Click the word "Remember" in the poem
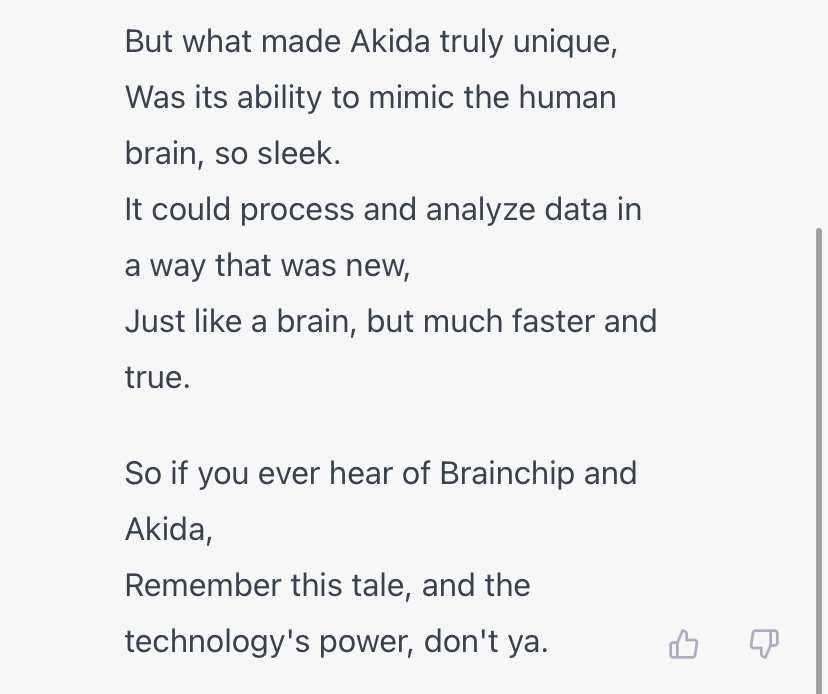The height and width of the screenshot is (694, 828). (203, 585)
